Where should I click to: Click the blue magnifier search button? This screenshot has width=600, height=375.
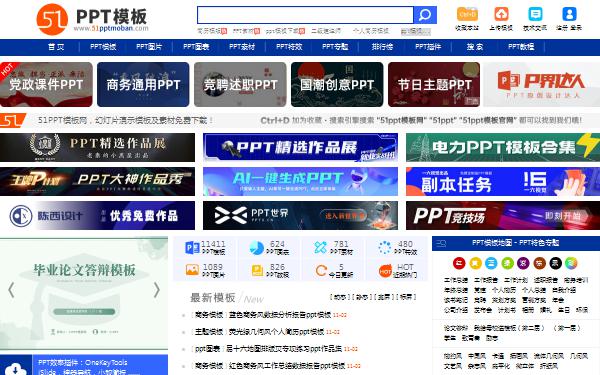[x=425, y=15]
